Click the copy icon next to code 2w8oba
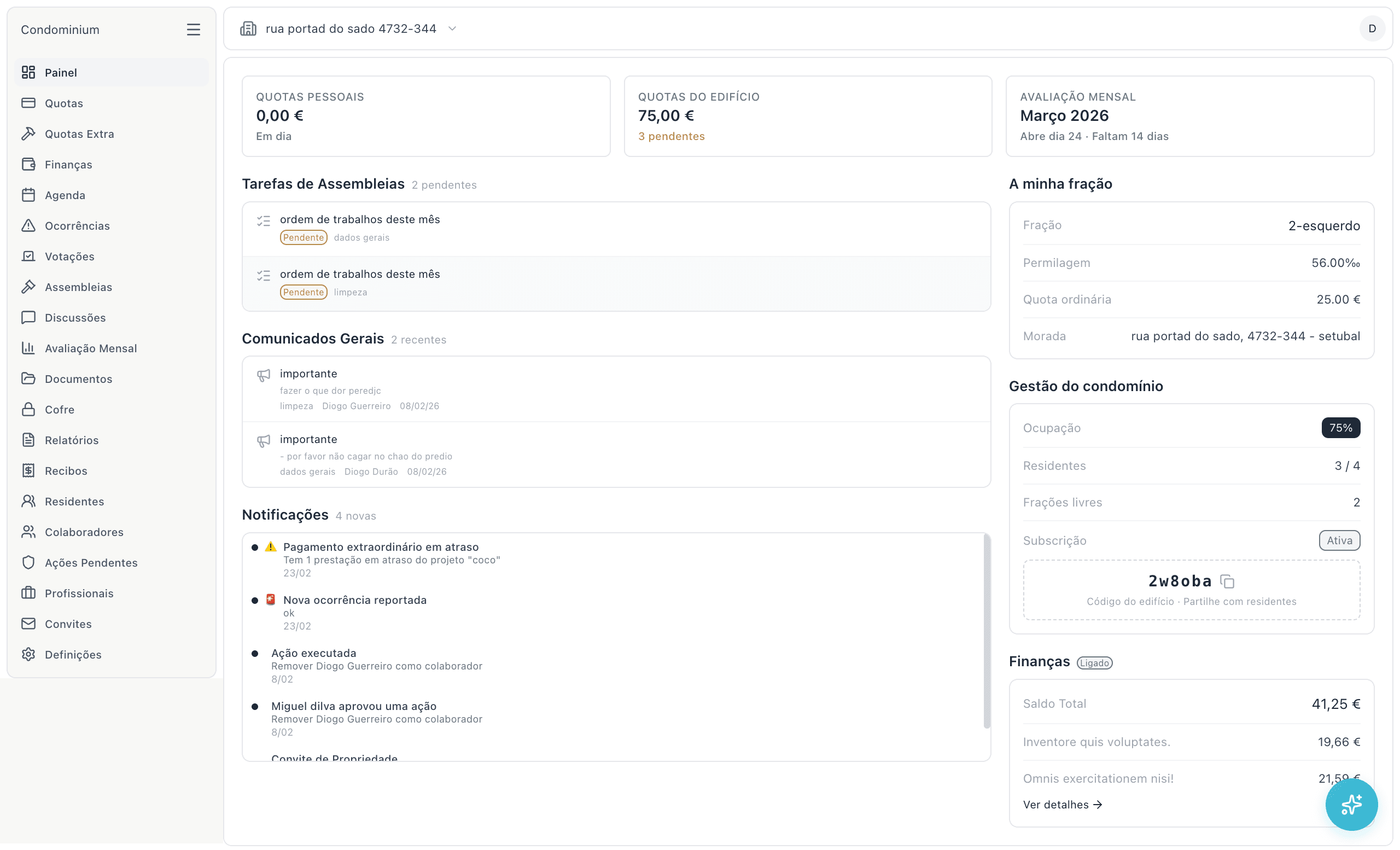Image resolution: width=1400 pixels, height=850 pixels. [1227, 581]
